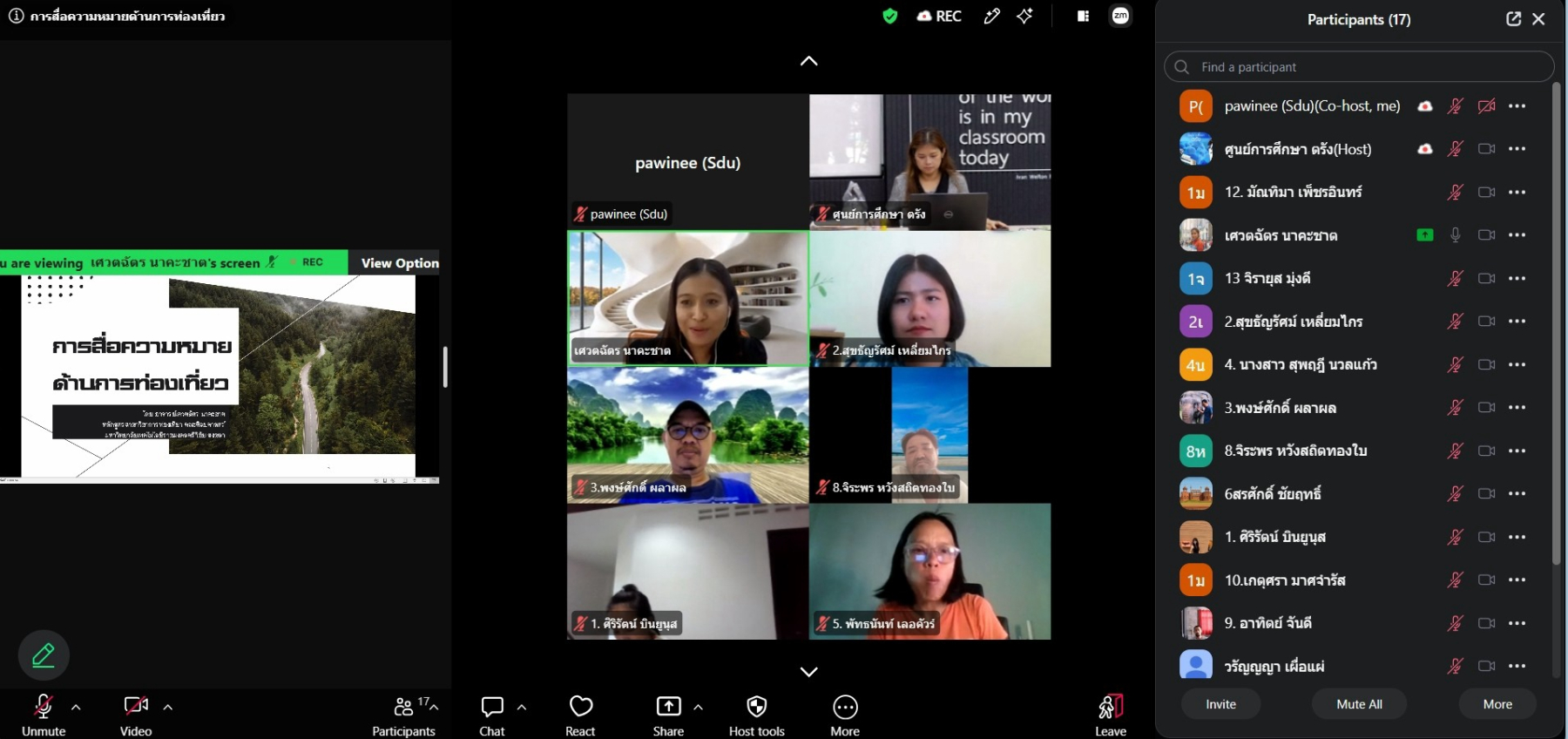
Task: Close the Participants panel
Action: click(x=1538, y=19)
